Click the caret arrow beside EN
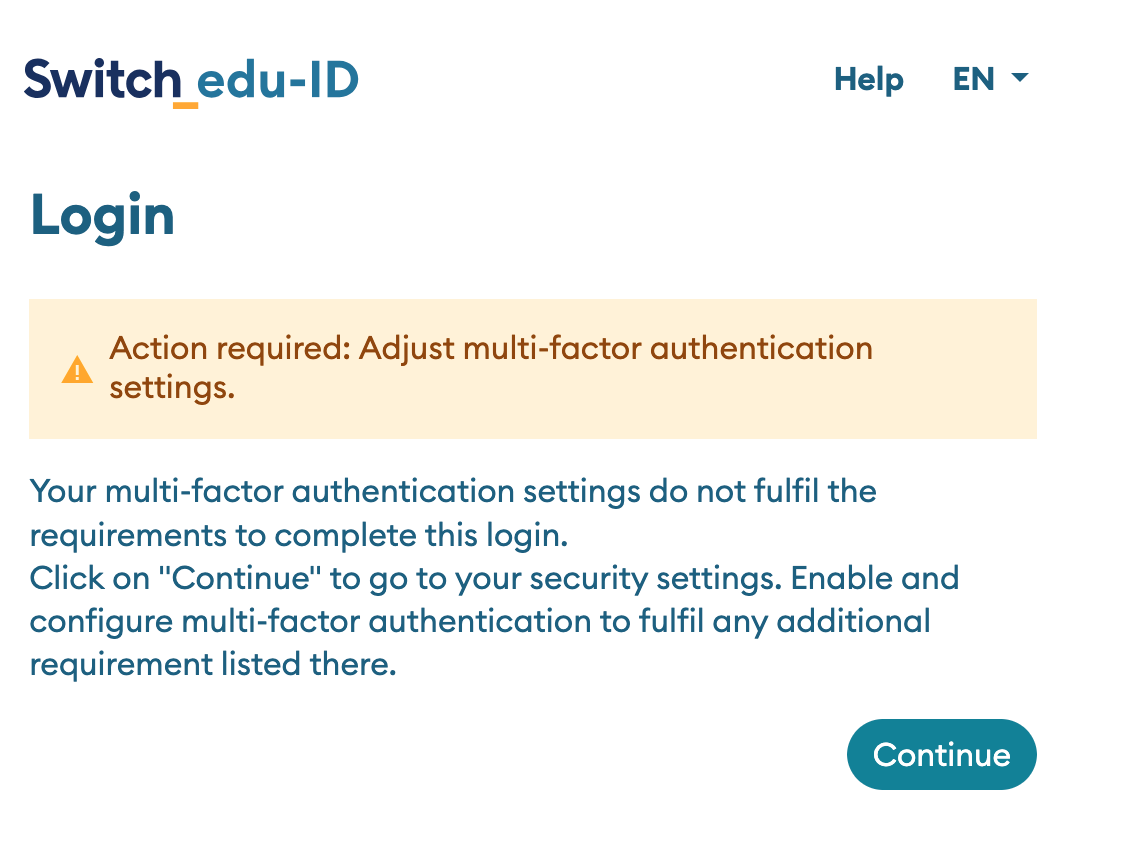The height and width of the screenshot is (846, 1130). [x=1020, y=77]
